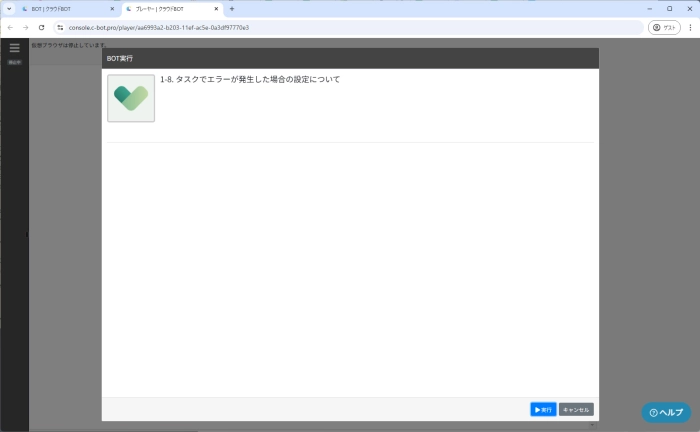Open the ゲスト profile button

coord(664,27)
